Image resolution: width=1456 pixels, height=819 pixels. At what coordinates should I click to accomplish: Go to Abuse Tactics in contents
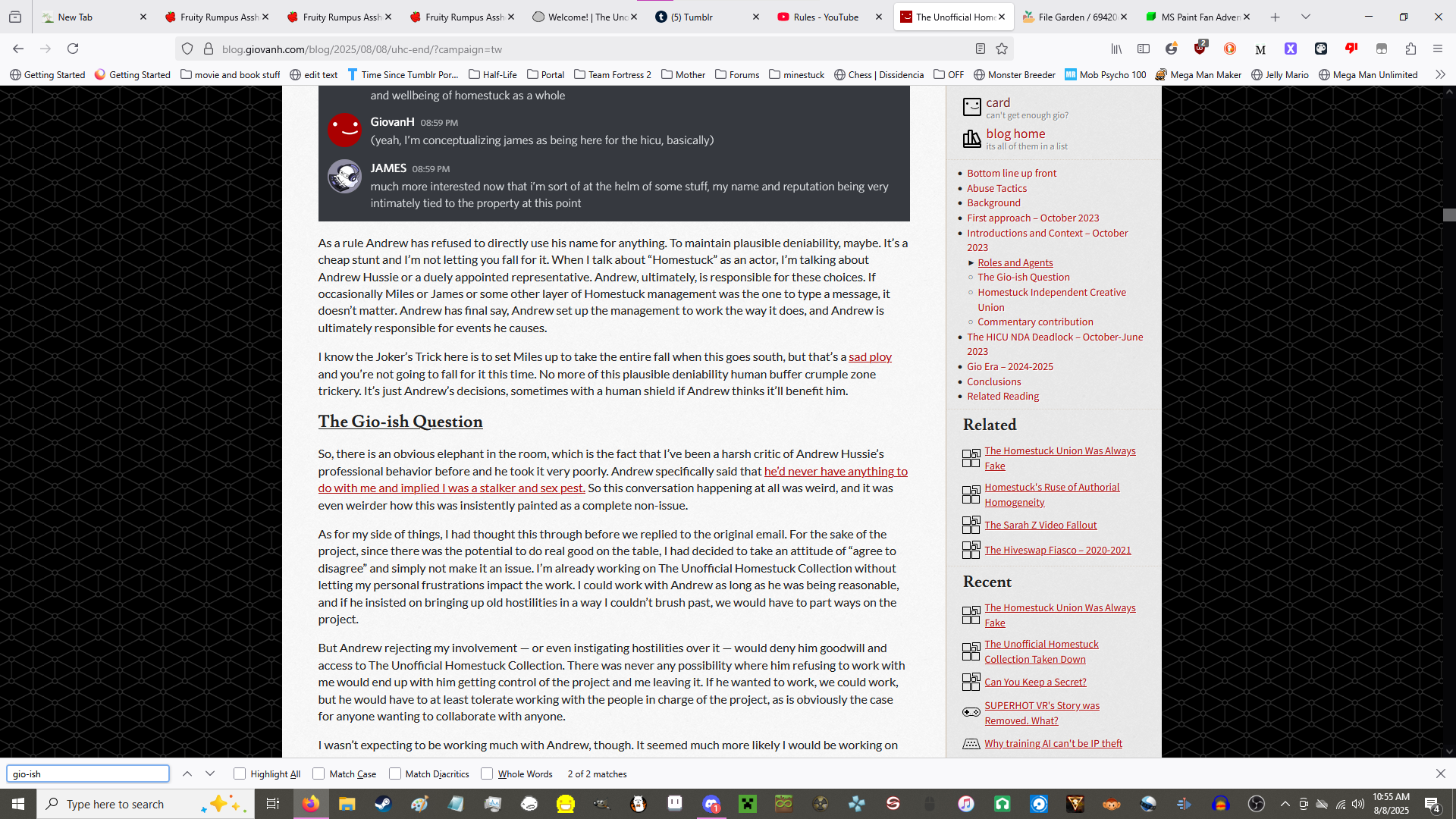point(996,188)
